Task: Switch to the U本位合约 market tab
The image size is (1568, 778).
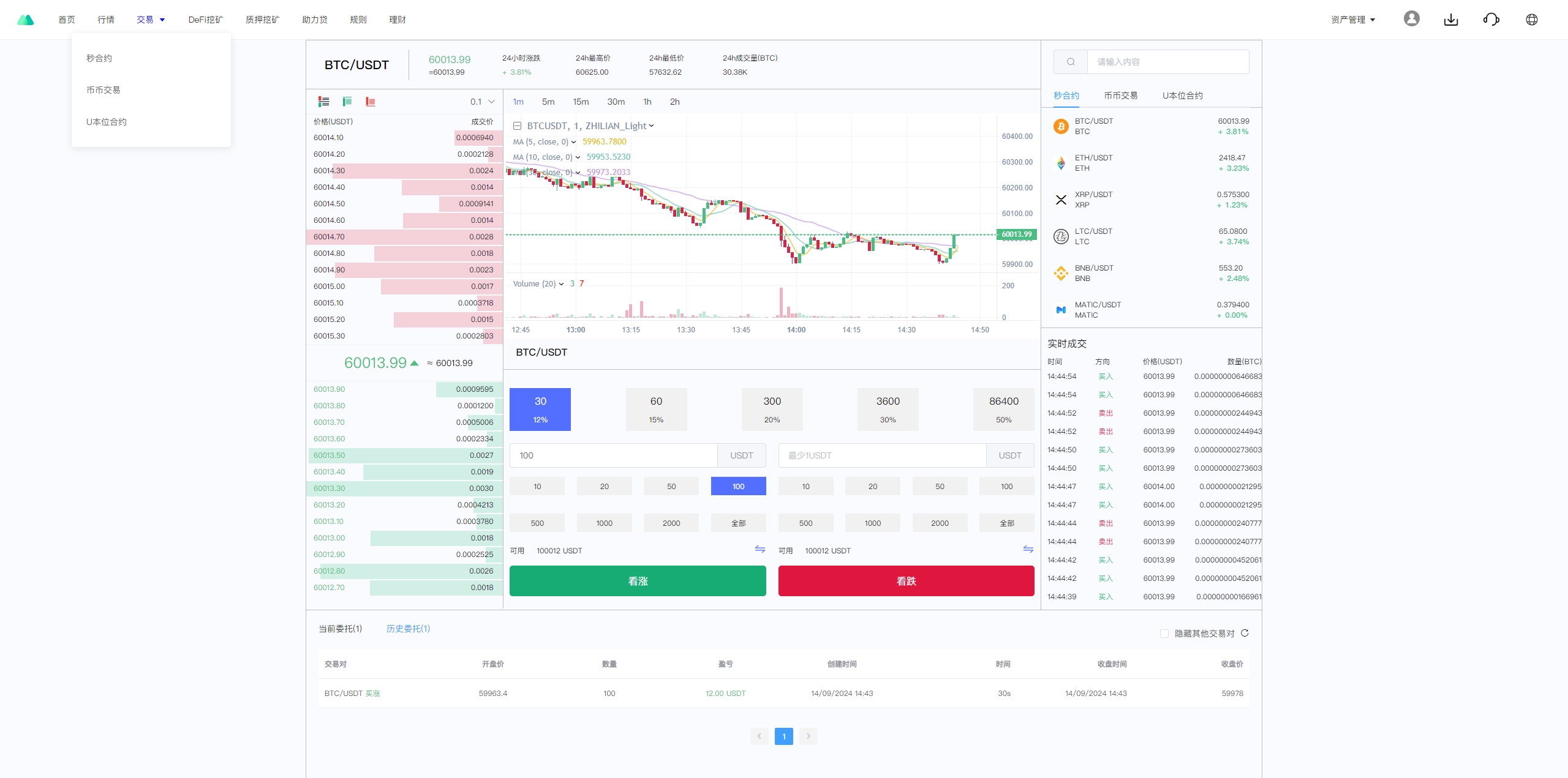Action: coord(1182,95)
